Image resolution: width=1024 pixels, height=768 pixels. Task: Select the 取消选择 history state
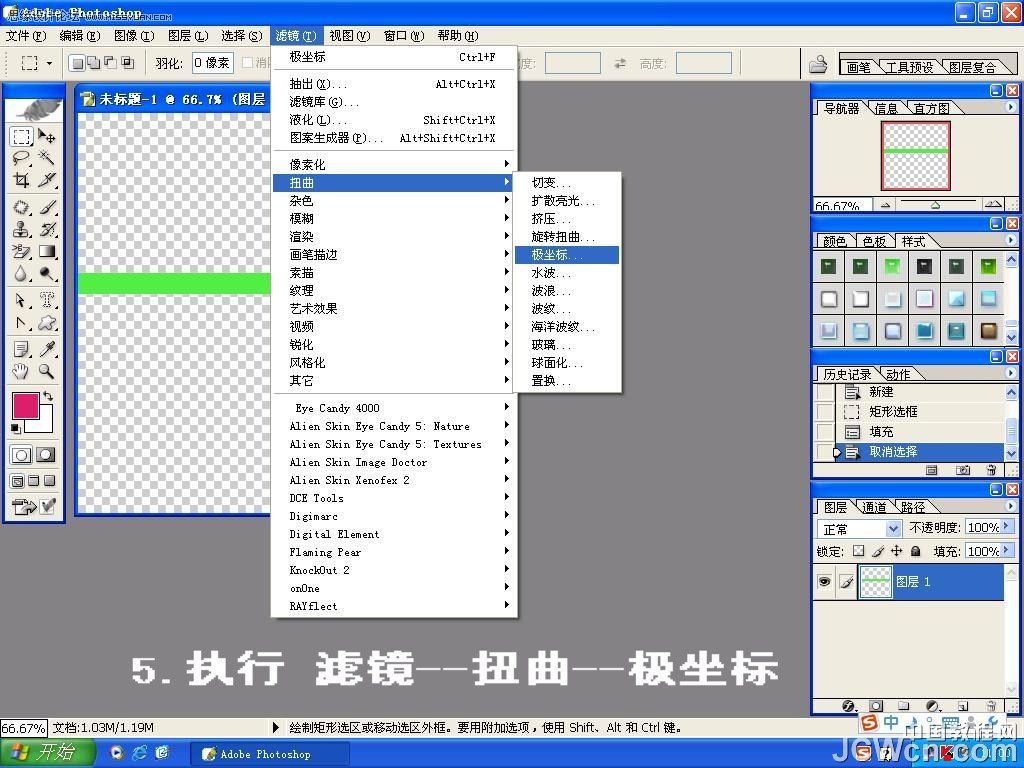coord(920,451)
